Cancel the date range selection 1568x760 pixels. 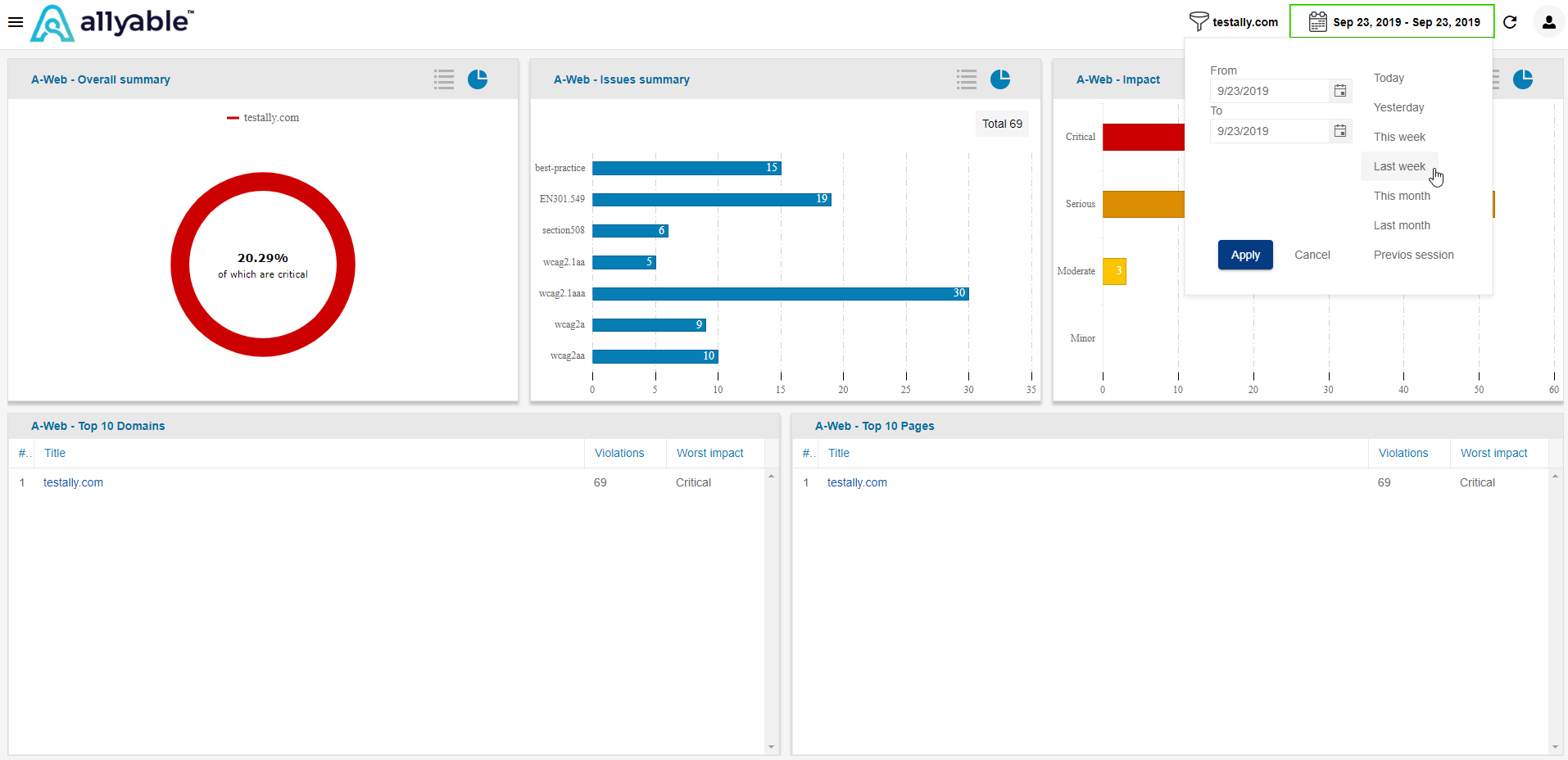(1312, 255)
